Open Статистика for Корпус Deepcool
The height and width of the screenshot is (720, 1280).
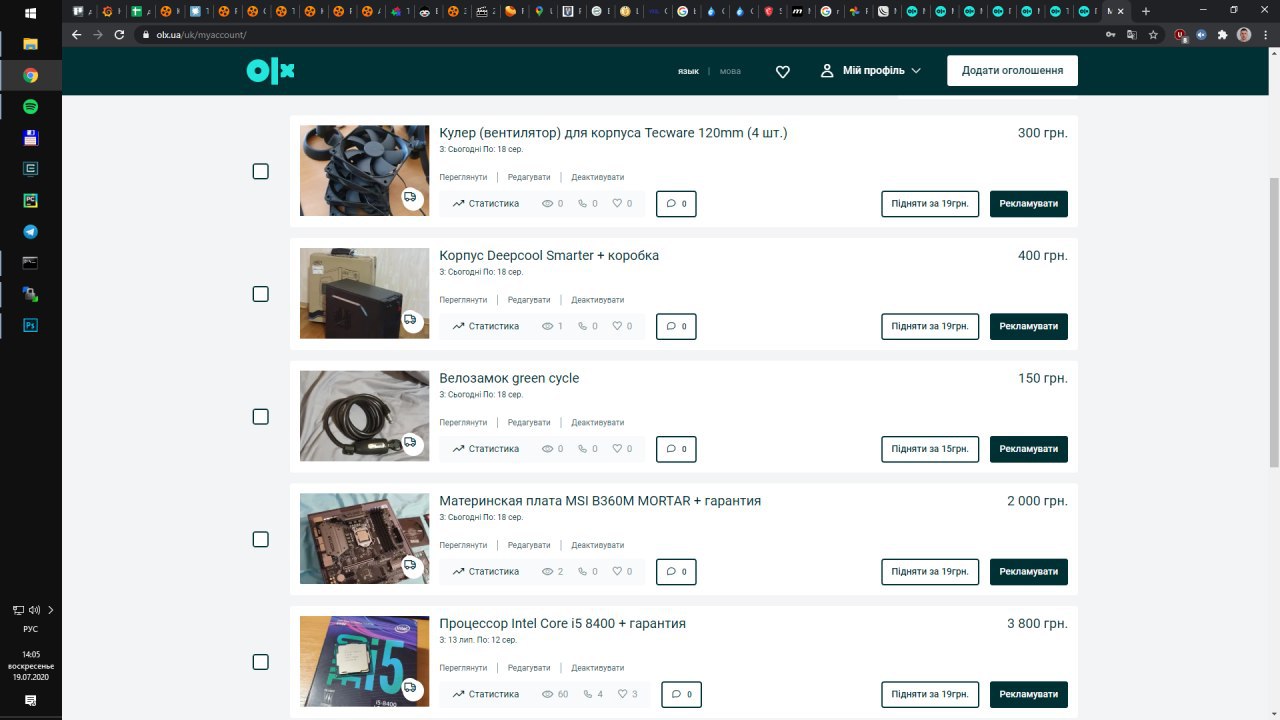click(x=485, y=326)
